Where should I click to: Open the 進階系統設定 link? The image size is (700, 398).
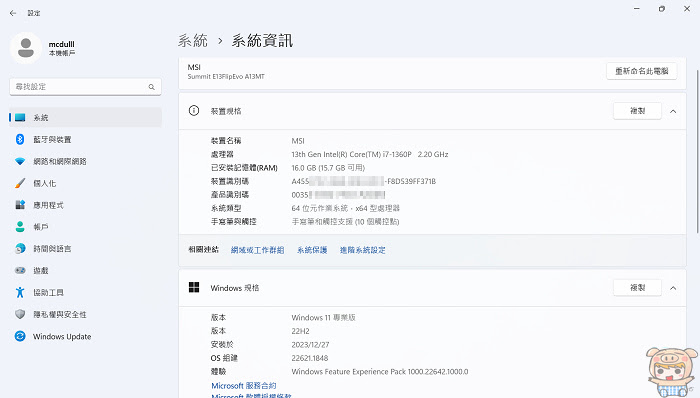click(362, 250)
